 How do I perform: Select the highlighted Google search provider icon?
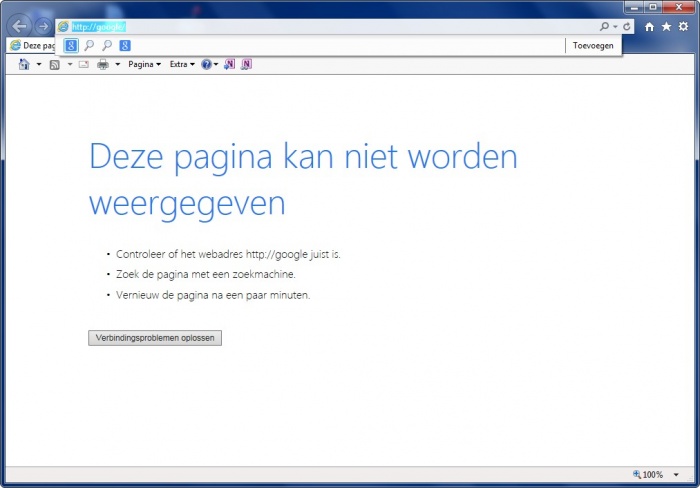point(71,45)
